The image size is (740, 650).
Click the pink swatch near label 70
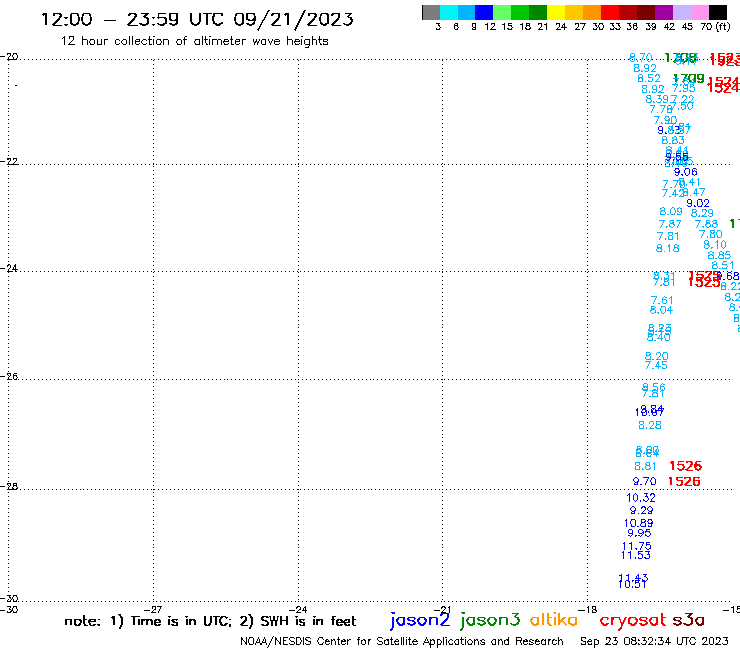click(x=699, y=13)
